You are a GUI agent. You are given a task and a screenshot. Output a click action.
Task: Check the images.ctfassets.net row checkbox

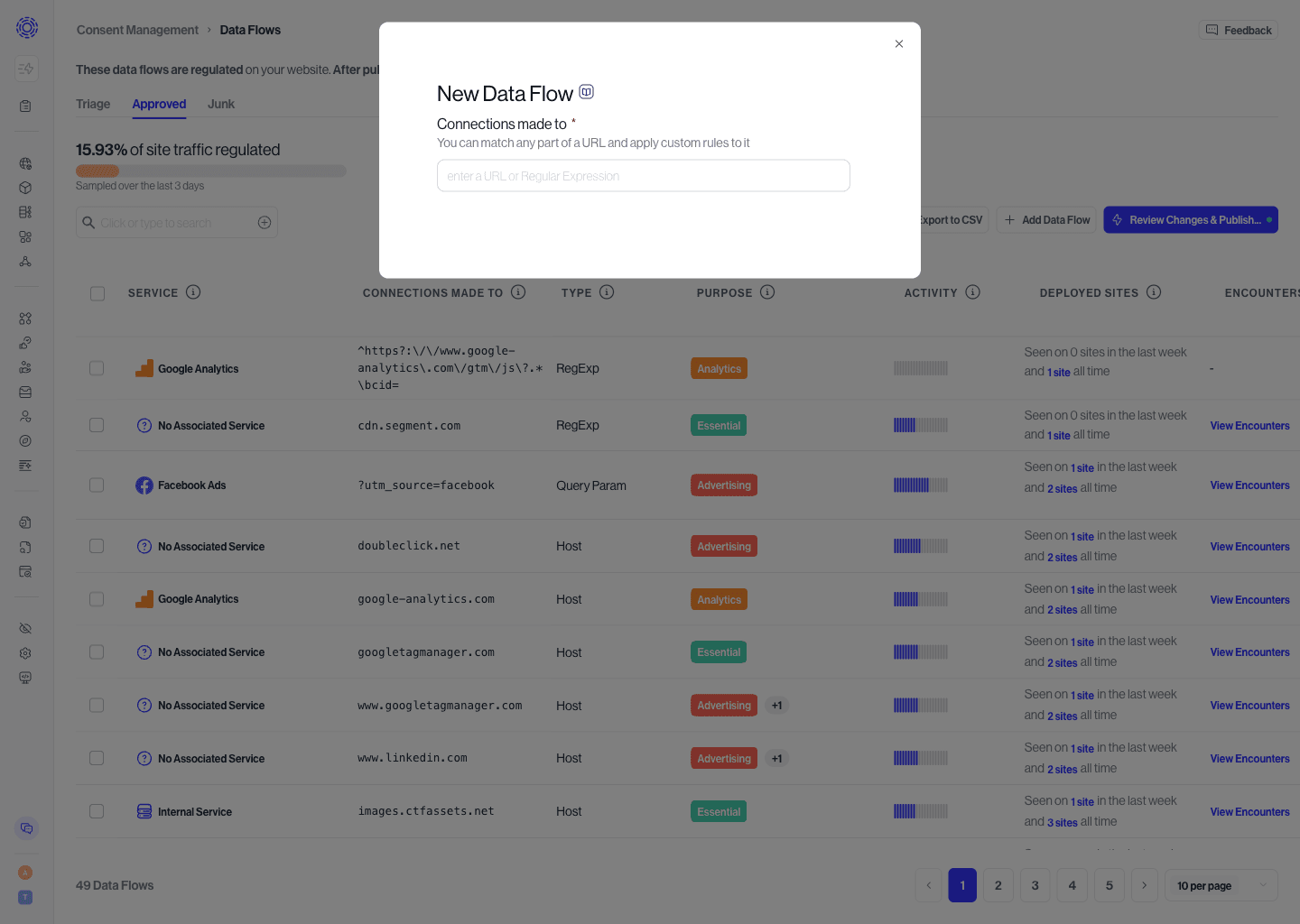[97, 811]
